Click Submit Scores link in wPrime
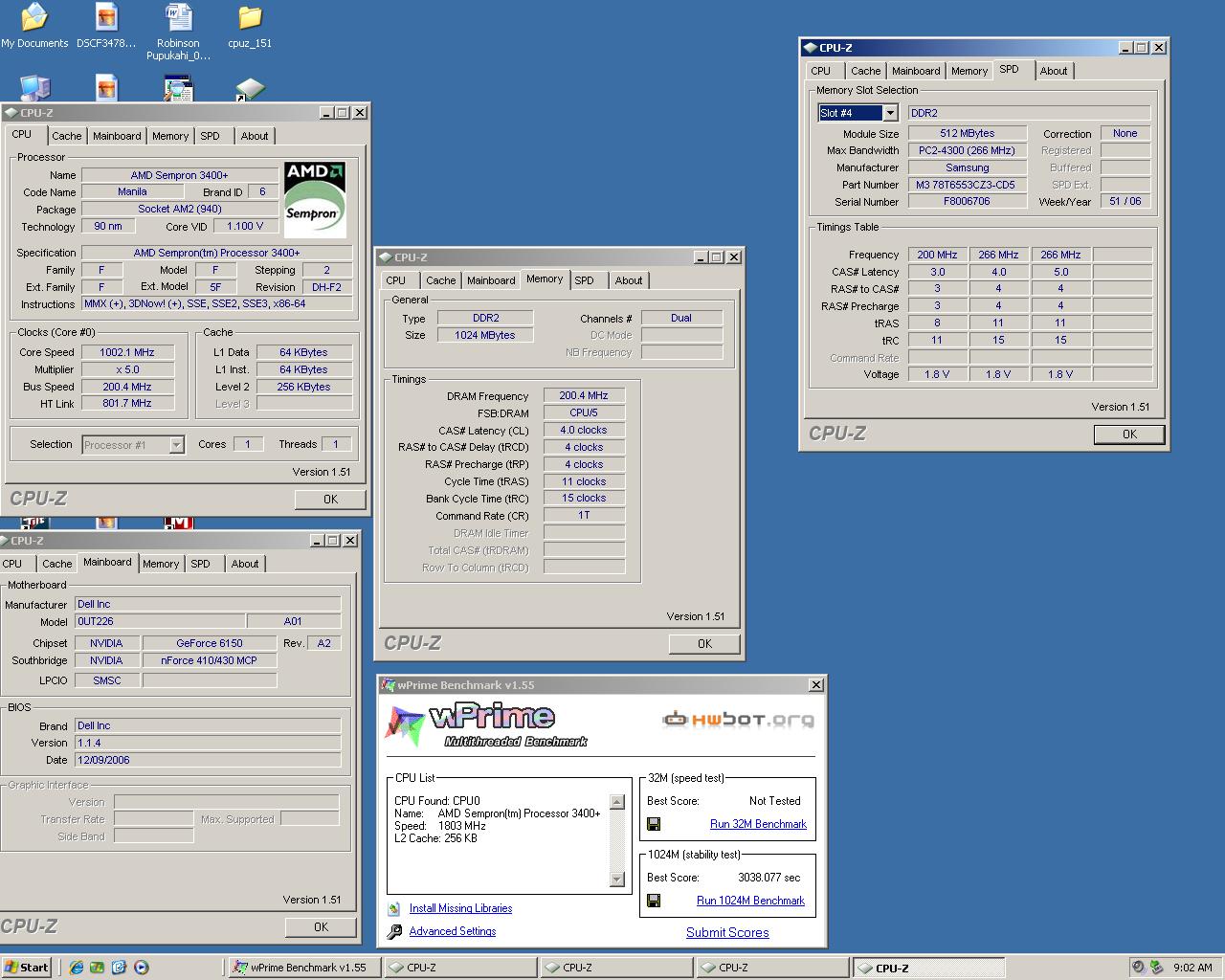The width and height of the screenshot is (1225, 980). point(727,932)
